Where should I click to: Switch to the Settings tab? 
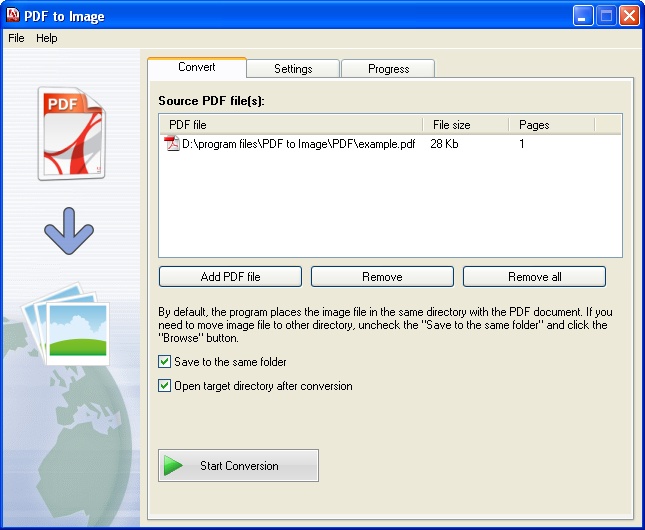click(293, 69)
